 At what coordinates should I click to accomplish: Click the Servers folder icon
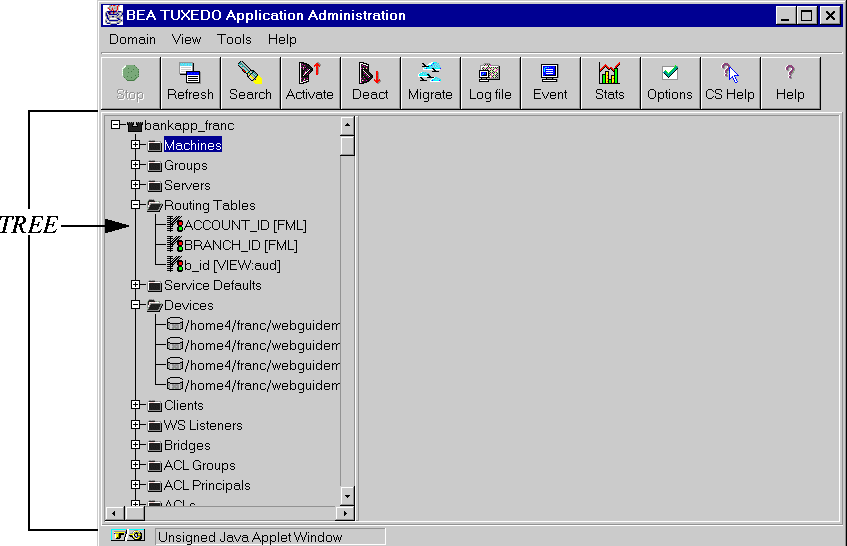155,186
